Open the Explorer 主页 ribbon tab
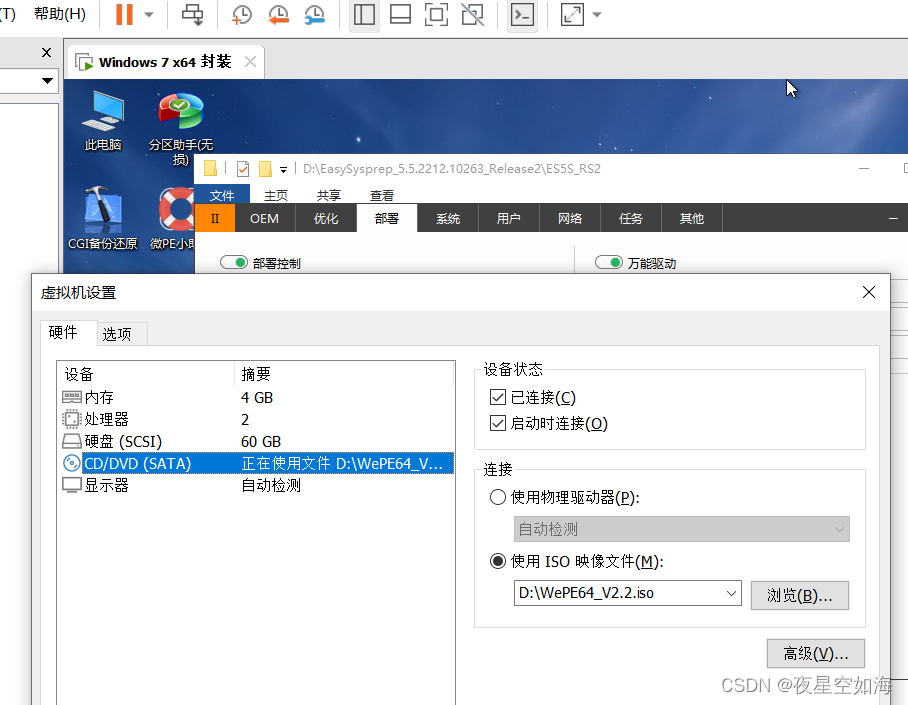The height and width of the screenshot is (705, 908). (x=276, y=195)
